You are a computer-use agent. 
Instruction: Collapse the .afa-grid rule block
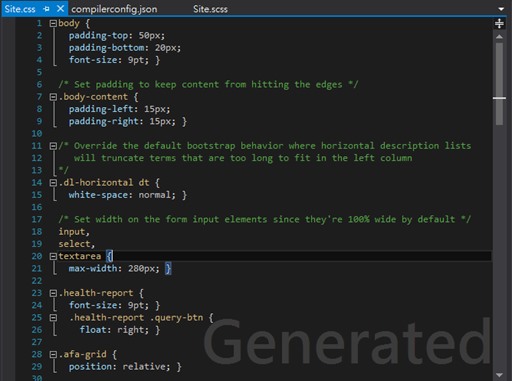point(53,354)
